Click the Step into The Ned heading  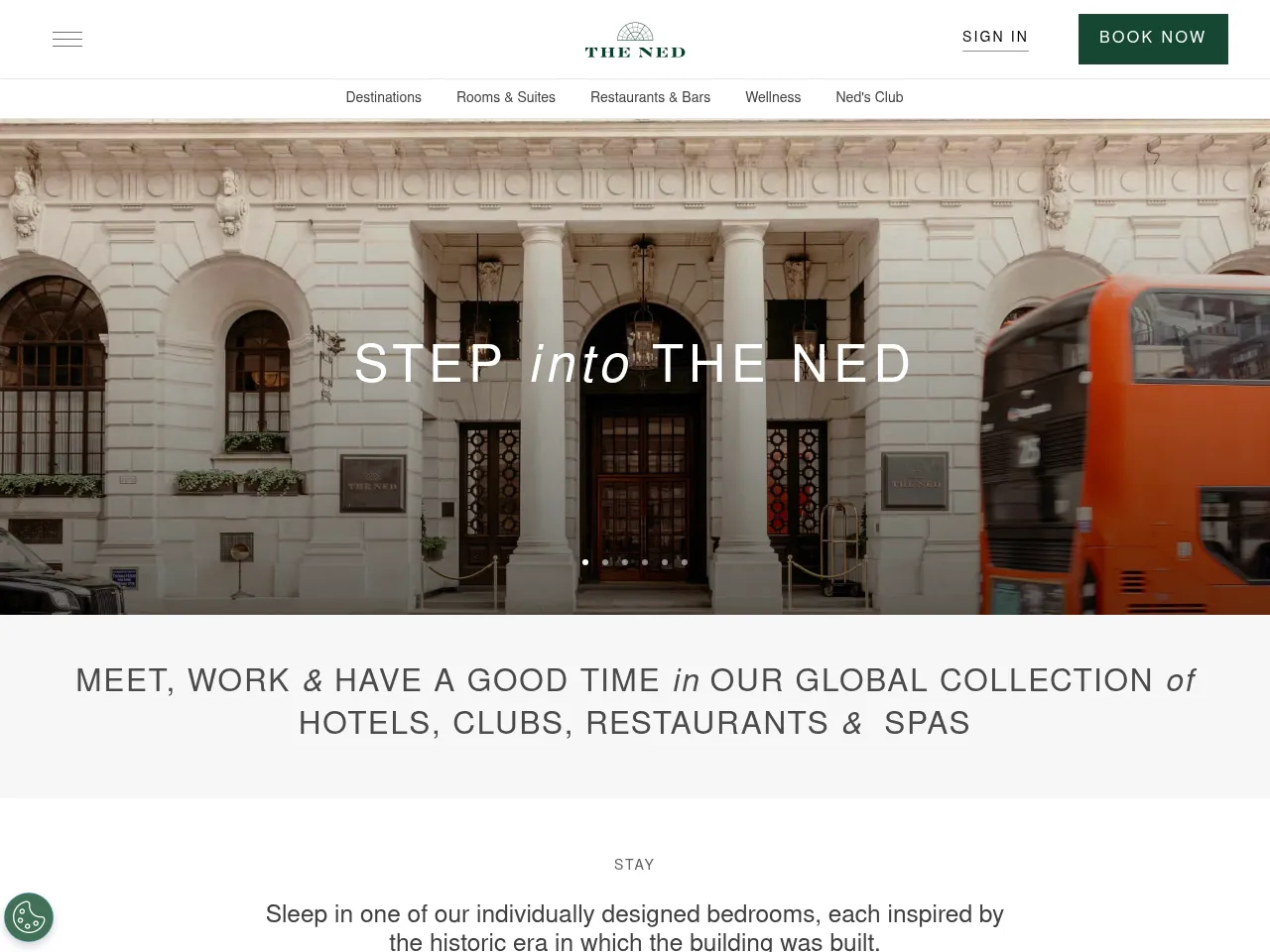point(634,364)
